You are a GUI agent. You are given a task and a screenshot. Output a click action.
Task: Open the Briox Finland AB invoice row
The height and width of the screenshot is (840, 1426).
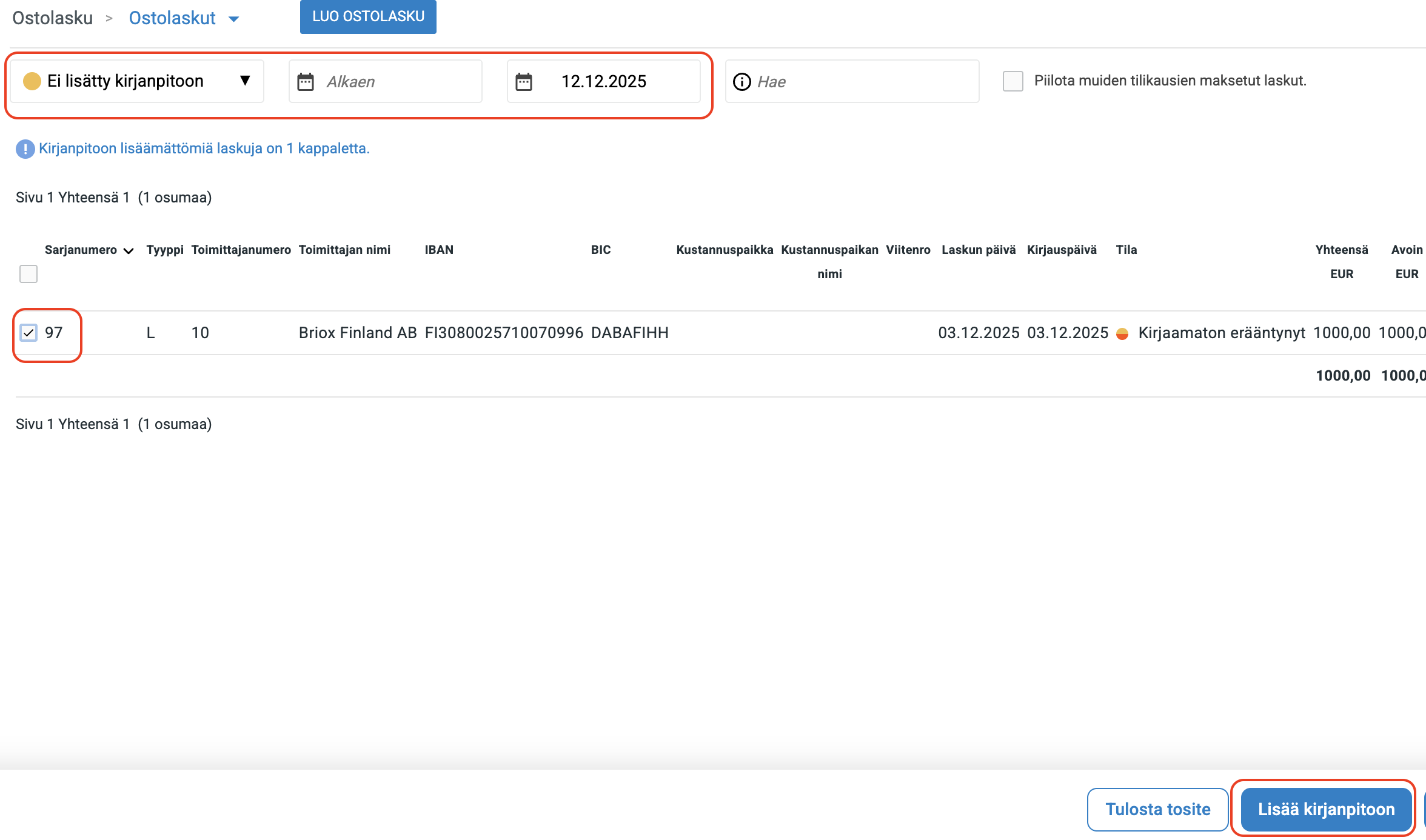pos(358,333)
